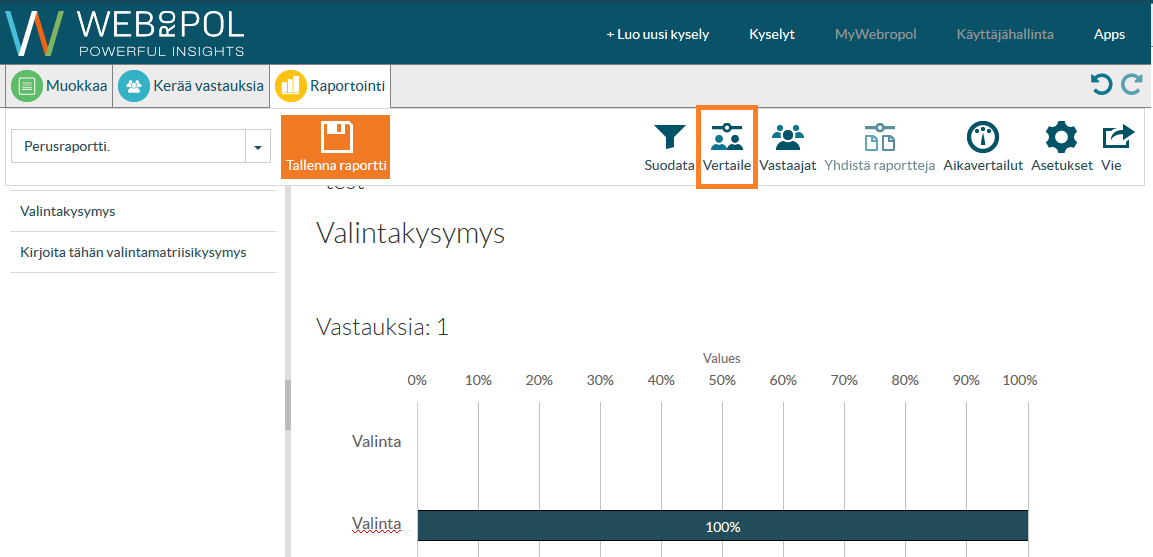1153x557 pixels.
Task: Open the Suodata filter tool
Action: (669, 149)
